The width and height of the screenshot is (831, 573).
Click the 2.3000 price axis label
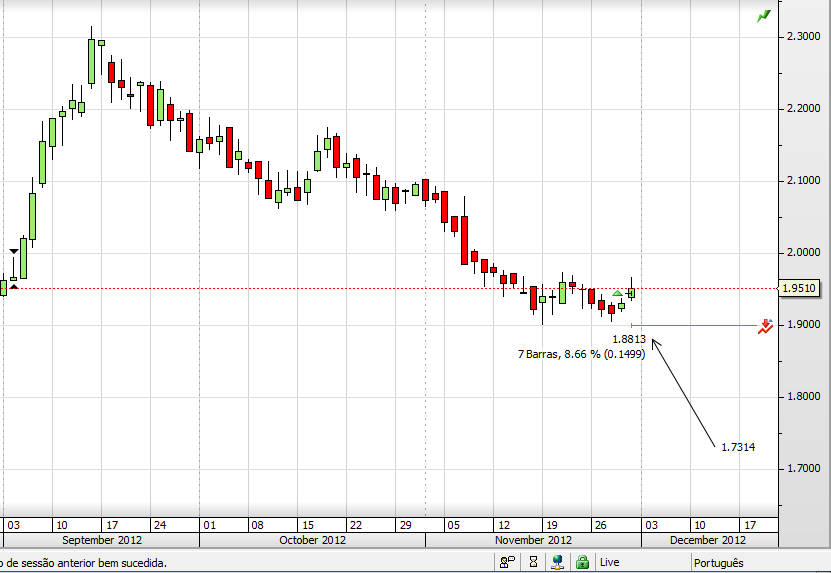tap(803, 36)
